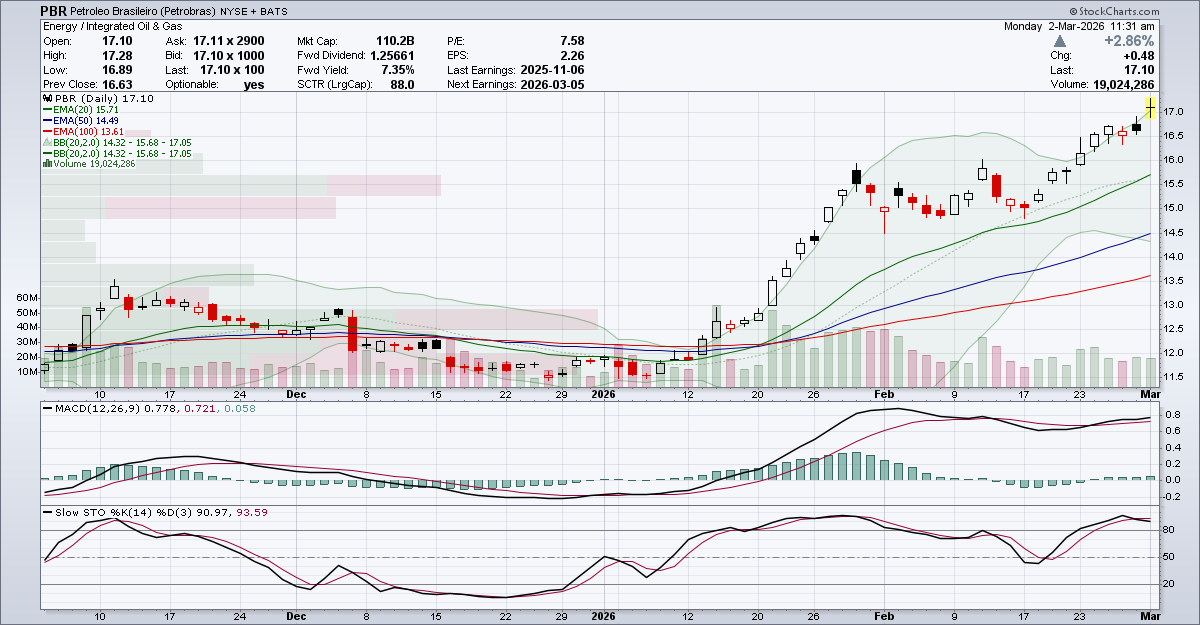Click the EMA(100) 13.61 legend entry
The height and width of the screenshot is (625, 1200).
coord(89,132)
